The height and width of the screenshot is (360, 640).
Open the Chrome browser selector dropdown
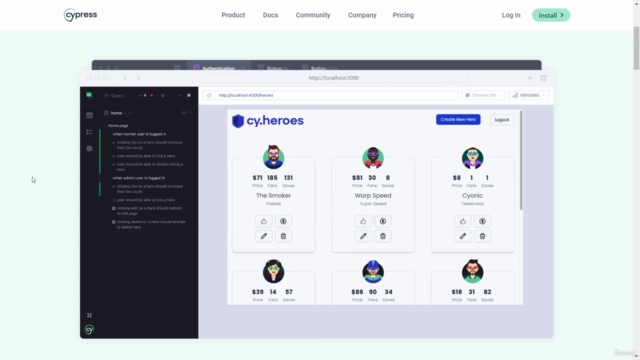coord(483,95)
